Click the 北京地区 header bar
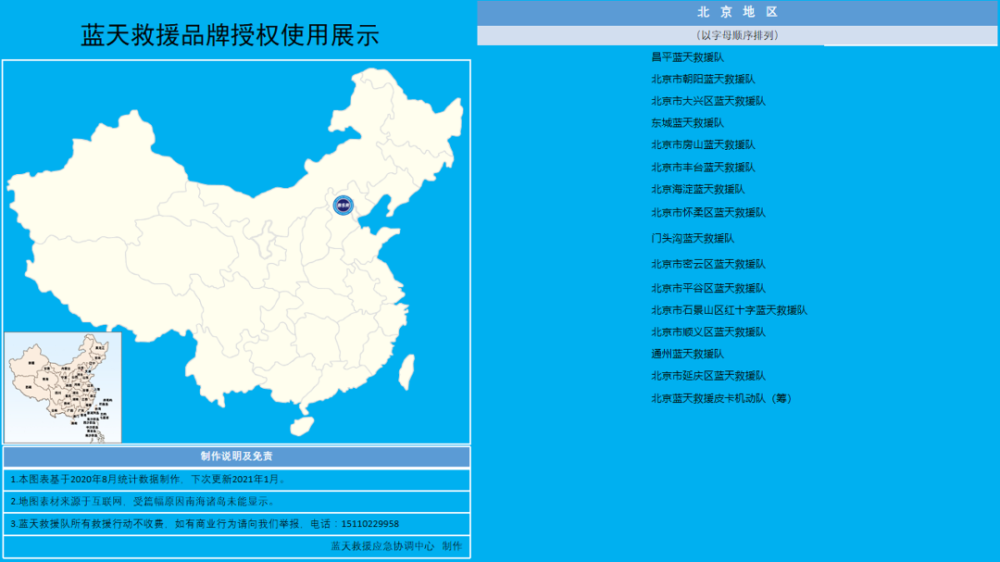Screen dimensions: 1000x562 (737, 13)
